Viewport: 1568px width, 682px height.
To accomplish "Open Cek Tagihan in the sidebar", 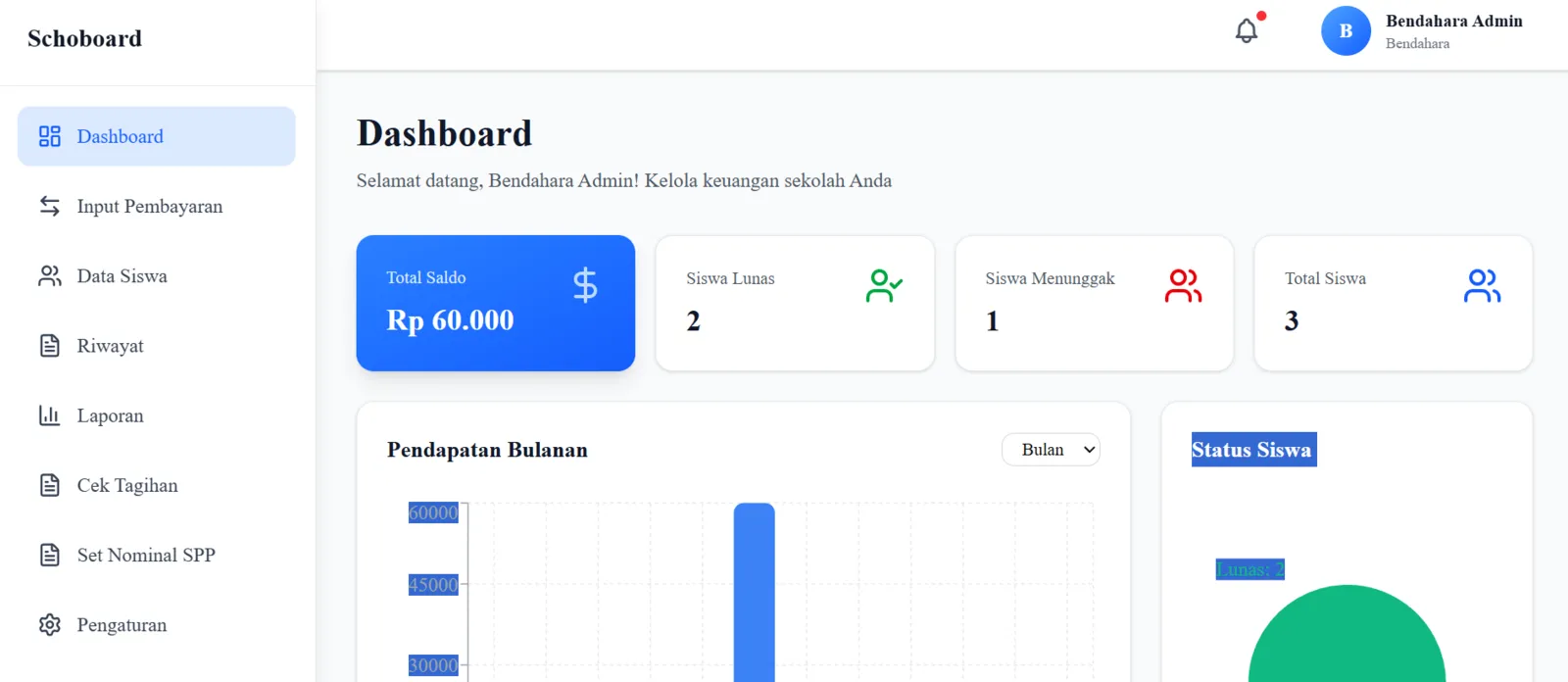I will click(157, 485).
